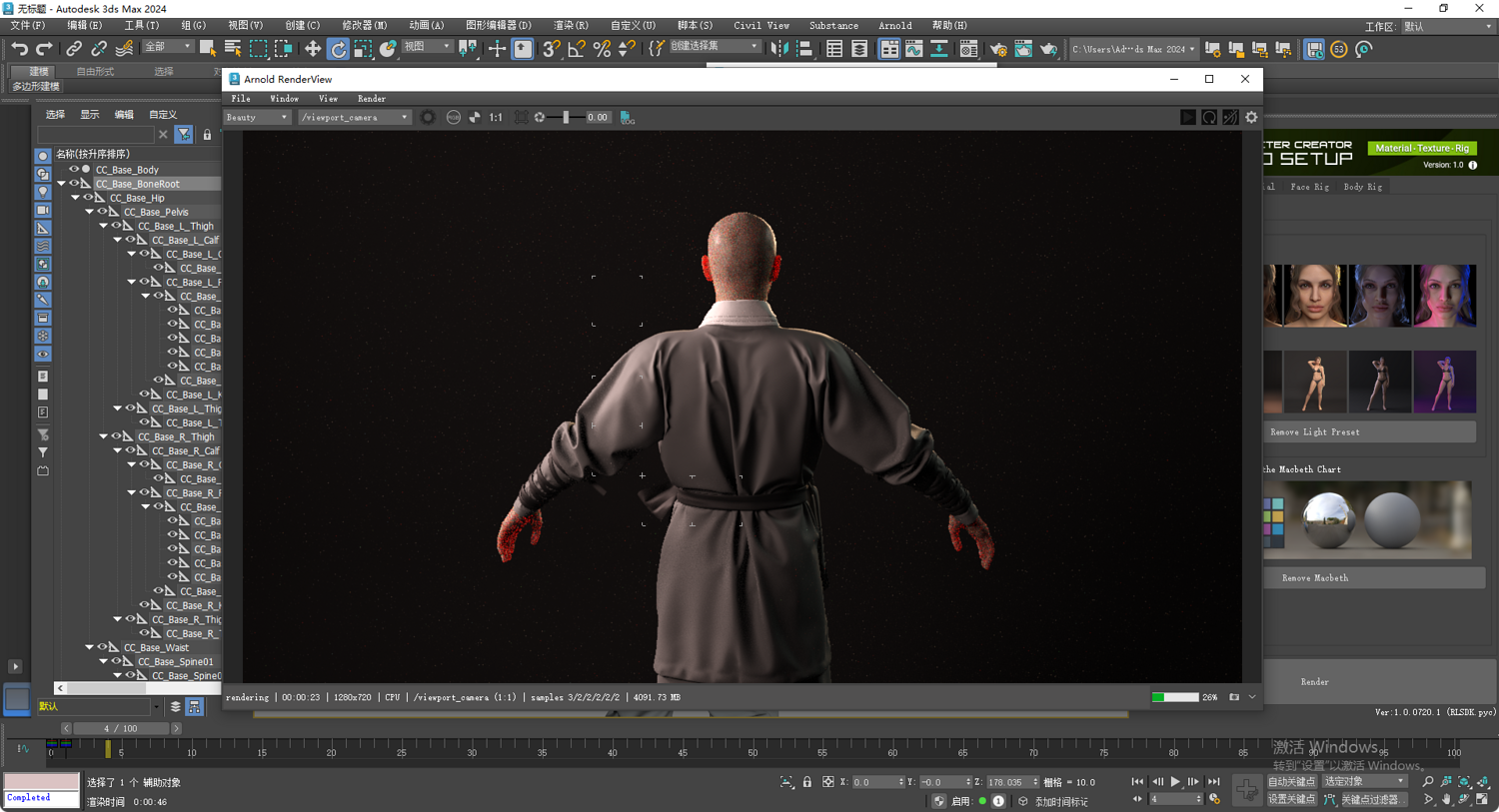Click the Render button in setup panel

(1379, 682)
